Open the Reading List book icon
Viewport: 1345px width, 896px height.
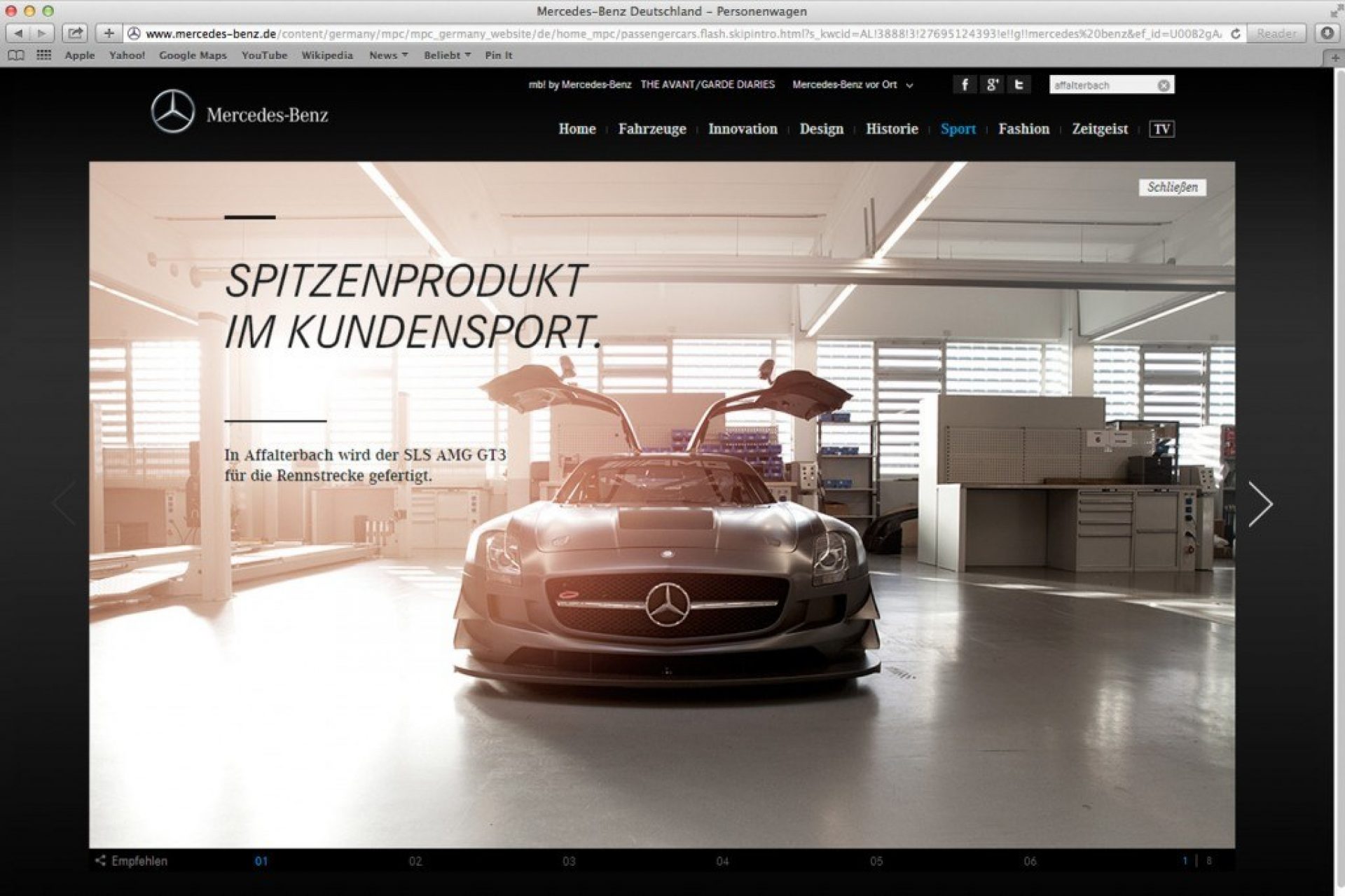coord(15,55)
